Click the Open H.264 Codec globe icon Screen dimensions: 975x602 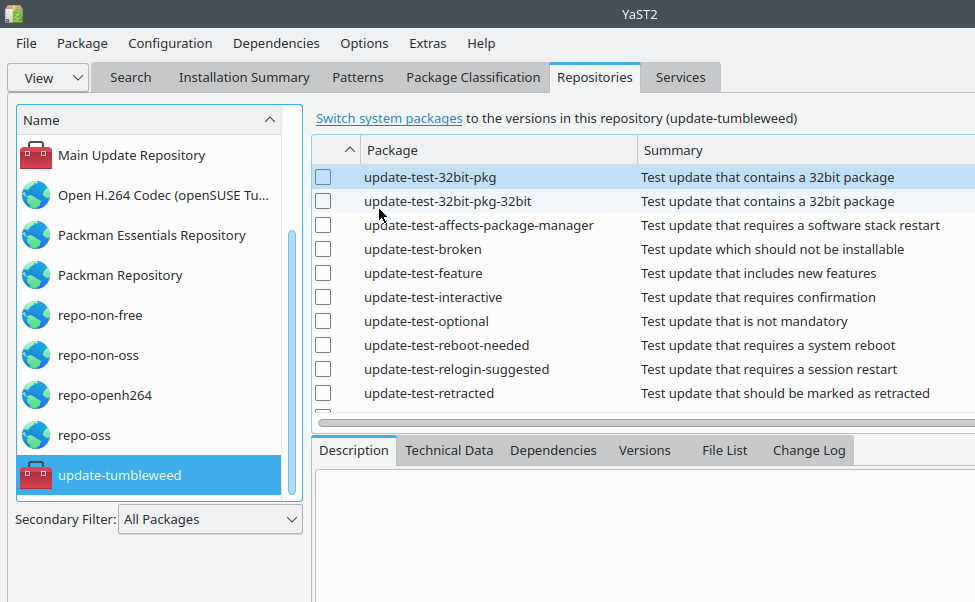pyautogui.click(x=35, y=195)
